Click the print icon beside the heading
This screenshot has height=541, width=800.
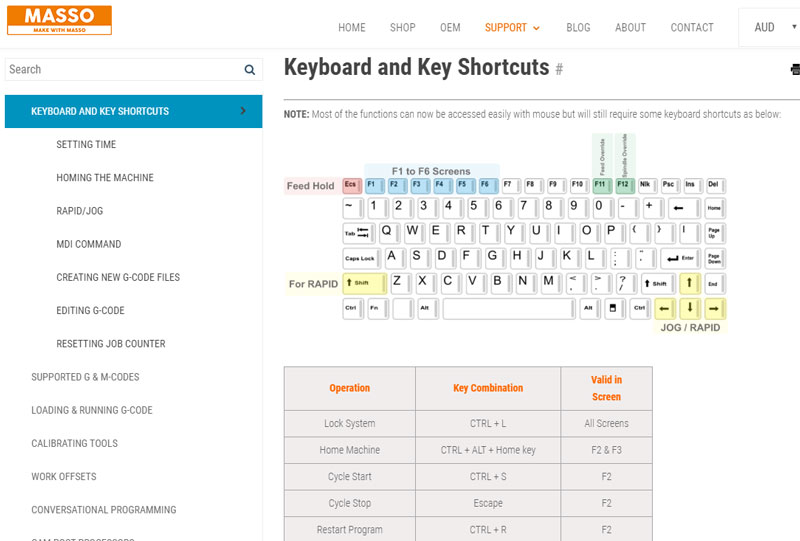tap(795, 69)
